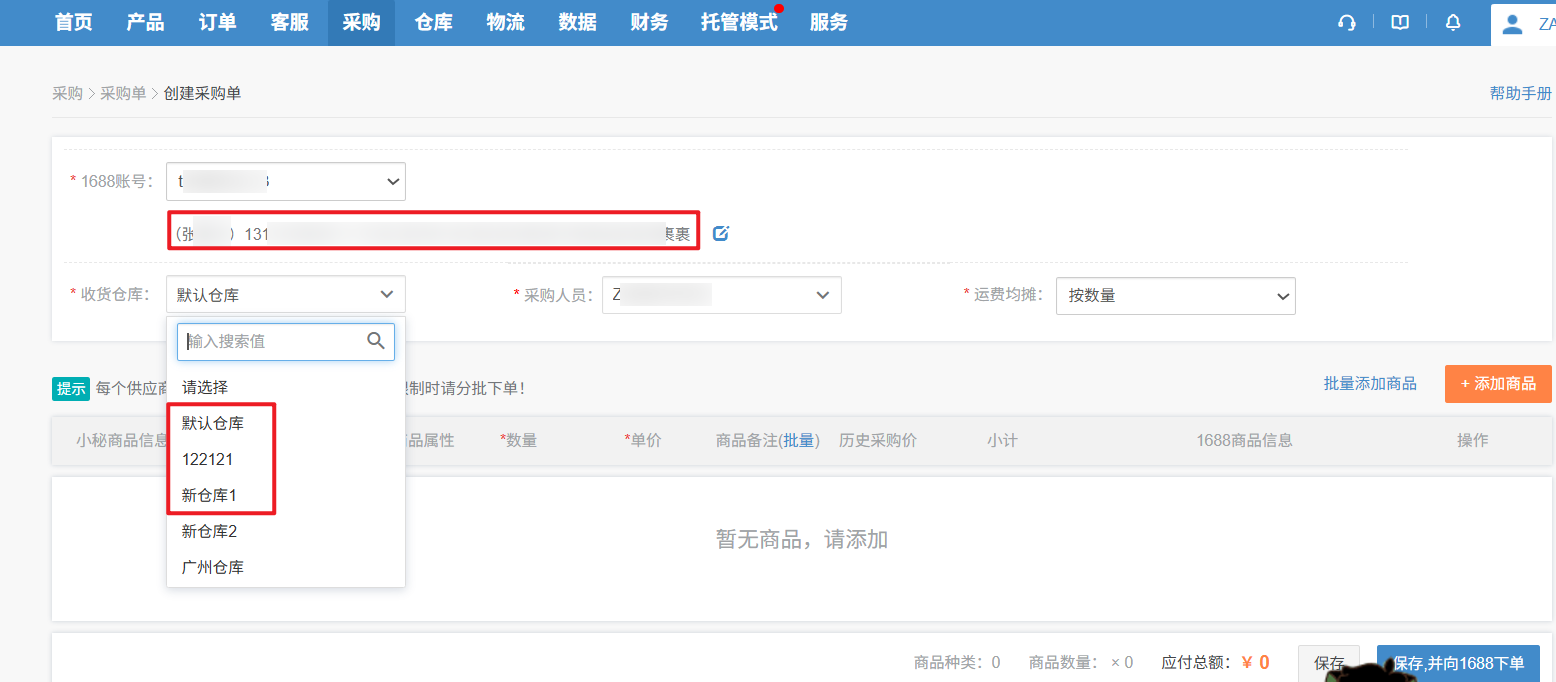This screenshot has width=1556, height=682.
Task: Select 新仓库2 from the warehouse list
Action: (x=210, y=531)
